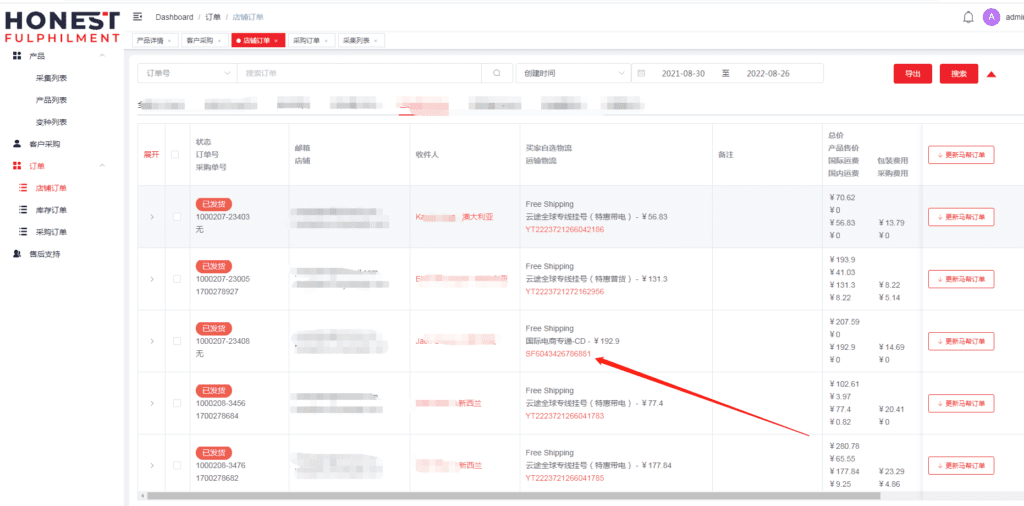1024x506 pixels.
Task: Open the calendar icon in the date range field
Action: [641, 73]
